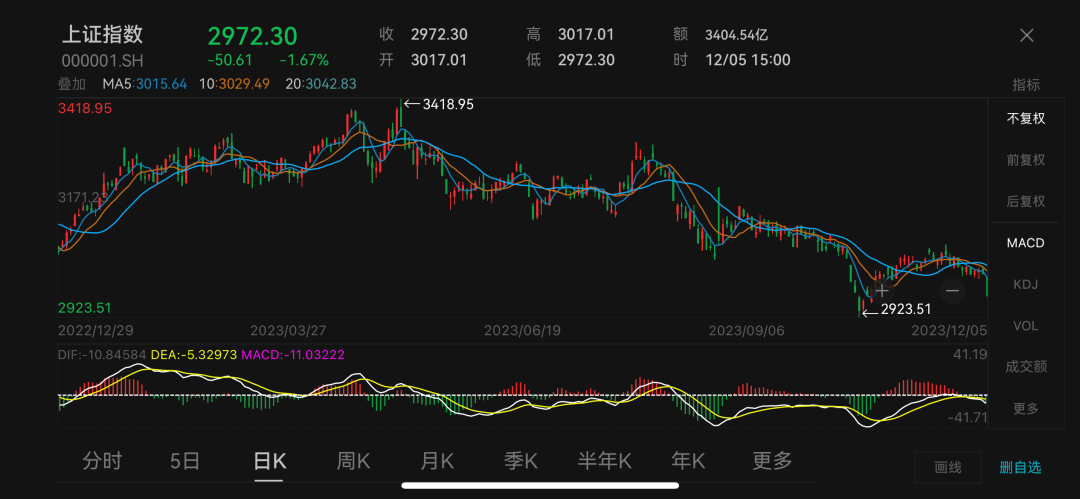Close the chart with the X icon
The width and height of the screenshot is (1080, 499).
(1026, 36)
